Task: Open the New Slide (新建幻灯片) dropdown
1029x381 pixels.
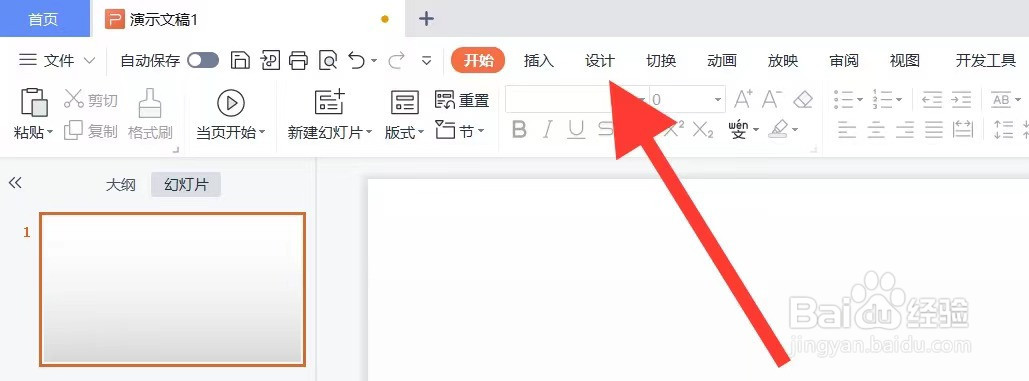Action: click(x=330, y=132)
